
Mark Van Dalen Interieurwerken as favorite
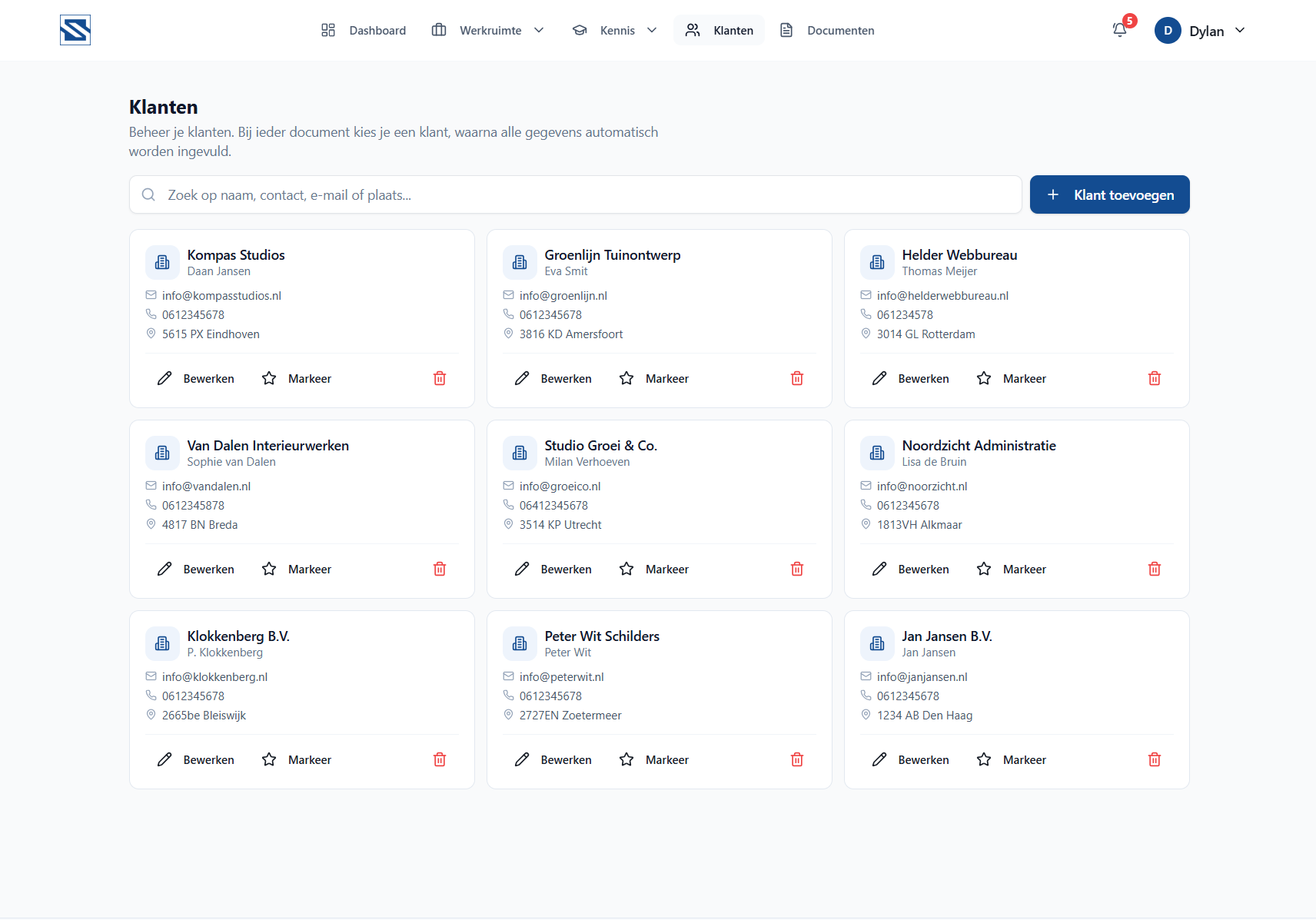[297, 569]
